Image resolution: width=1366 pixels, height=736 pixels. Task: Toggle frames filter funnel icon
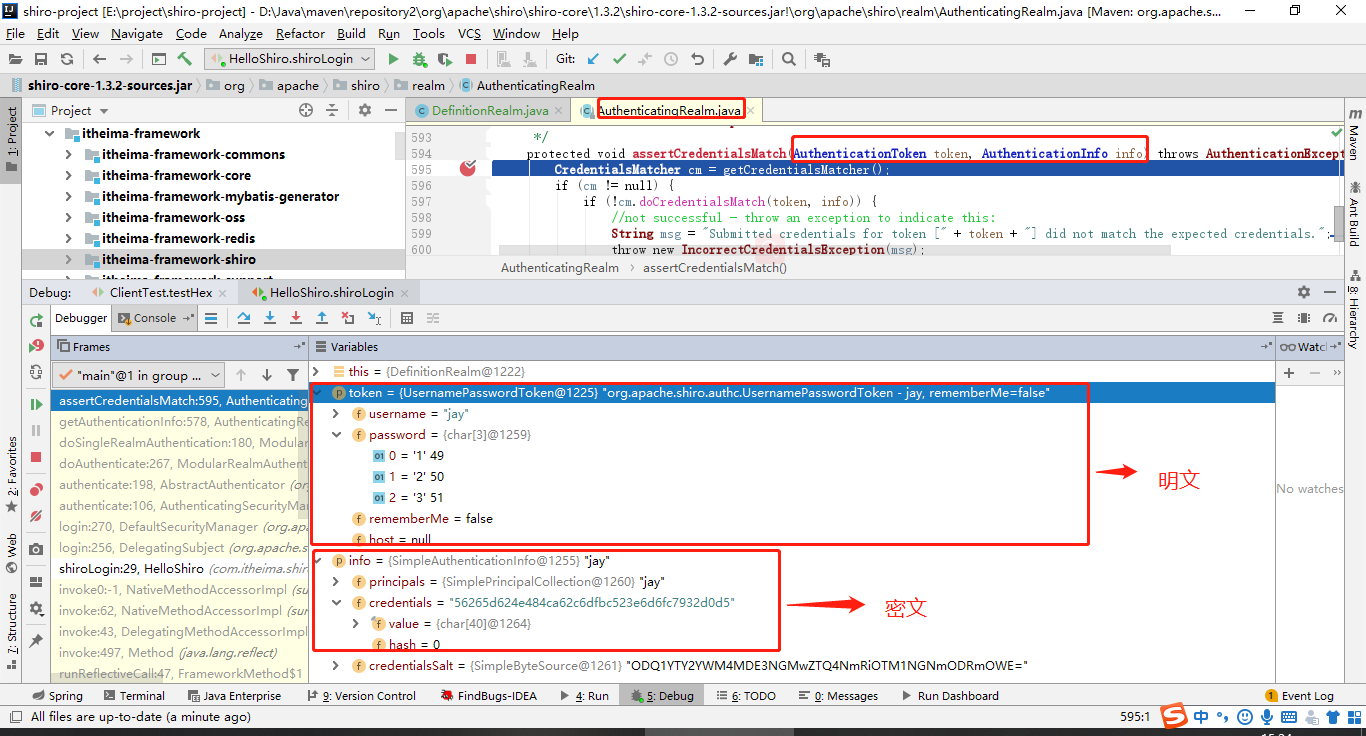tap(293, 375)
